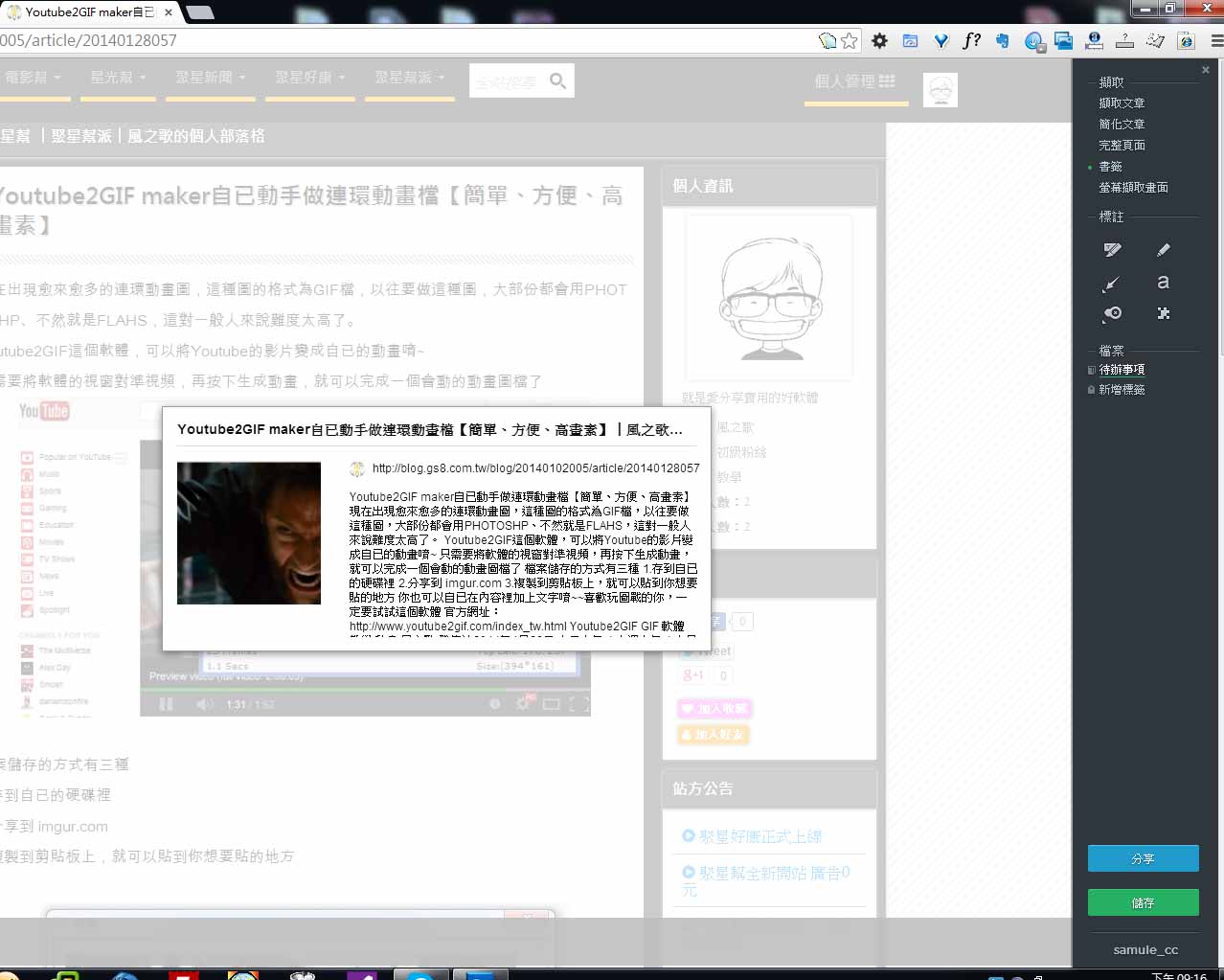Screen dimensions: 1224x980
Task: Click the stacked pictures extension icon
Action: click(1063, 40)
